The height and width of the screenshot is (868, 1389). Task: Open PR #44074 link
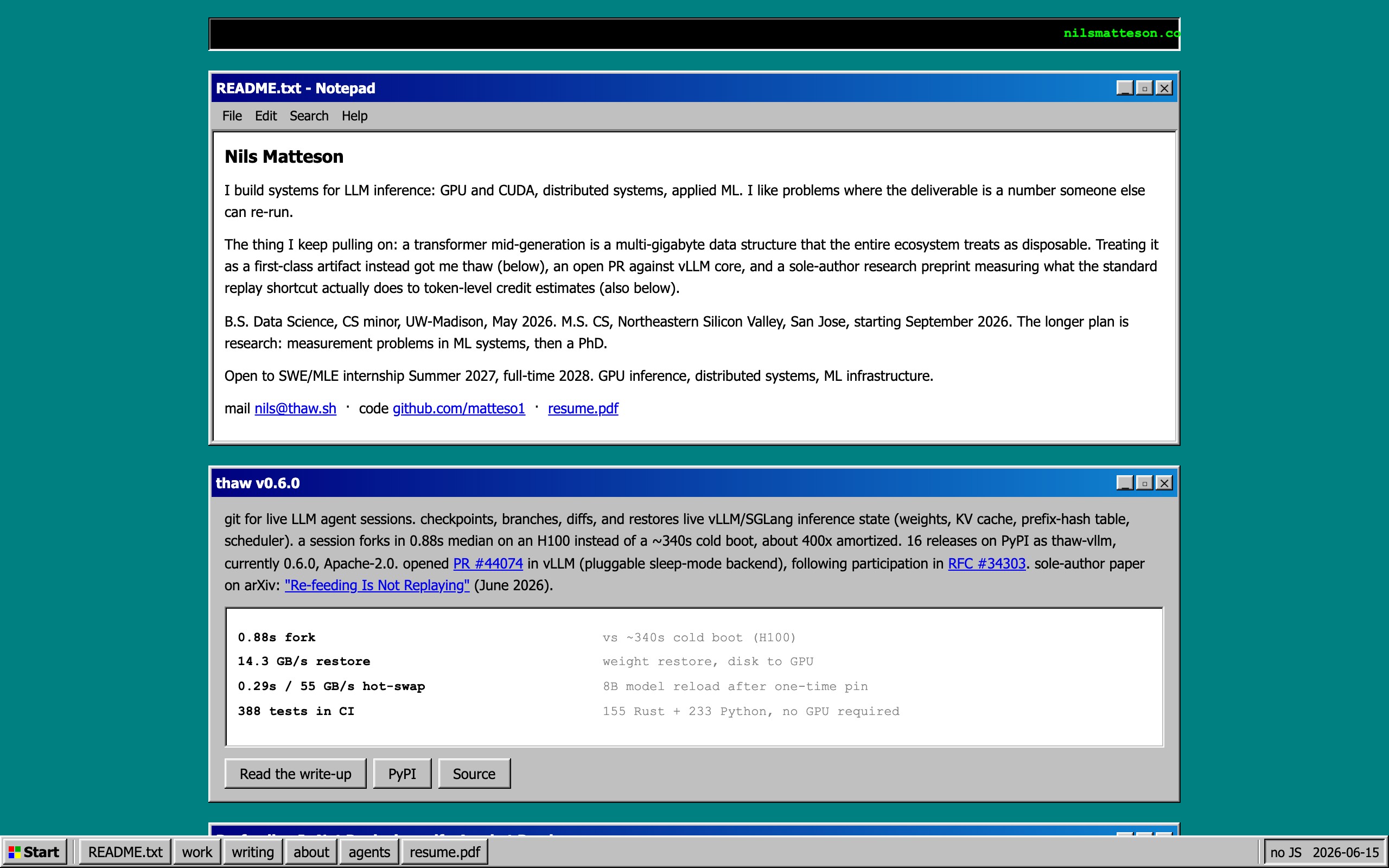(x=488, y=563)
